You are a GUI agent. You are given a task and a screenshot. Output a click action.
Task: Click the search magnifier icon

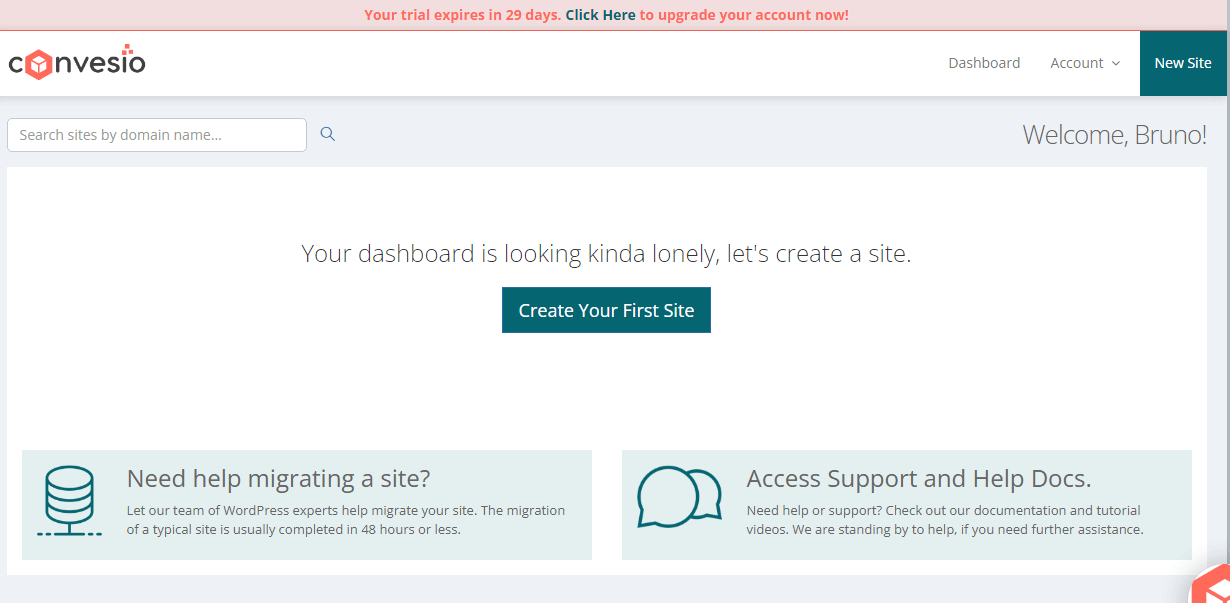(327, 134)
